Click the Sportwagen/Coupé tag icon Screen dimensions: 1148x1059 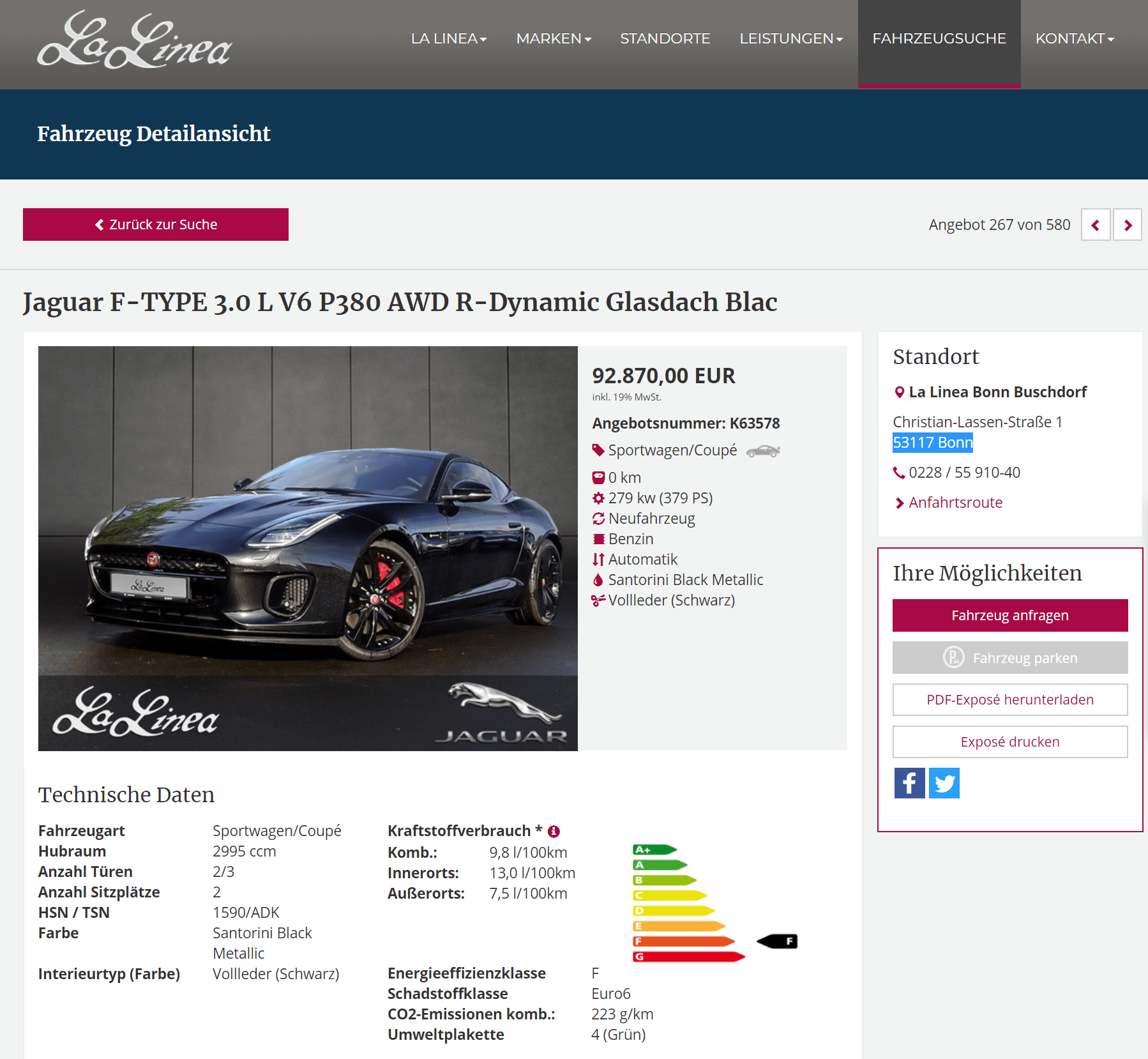598,450
